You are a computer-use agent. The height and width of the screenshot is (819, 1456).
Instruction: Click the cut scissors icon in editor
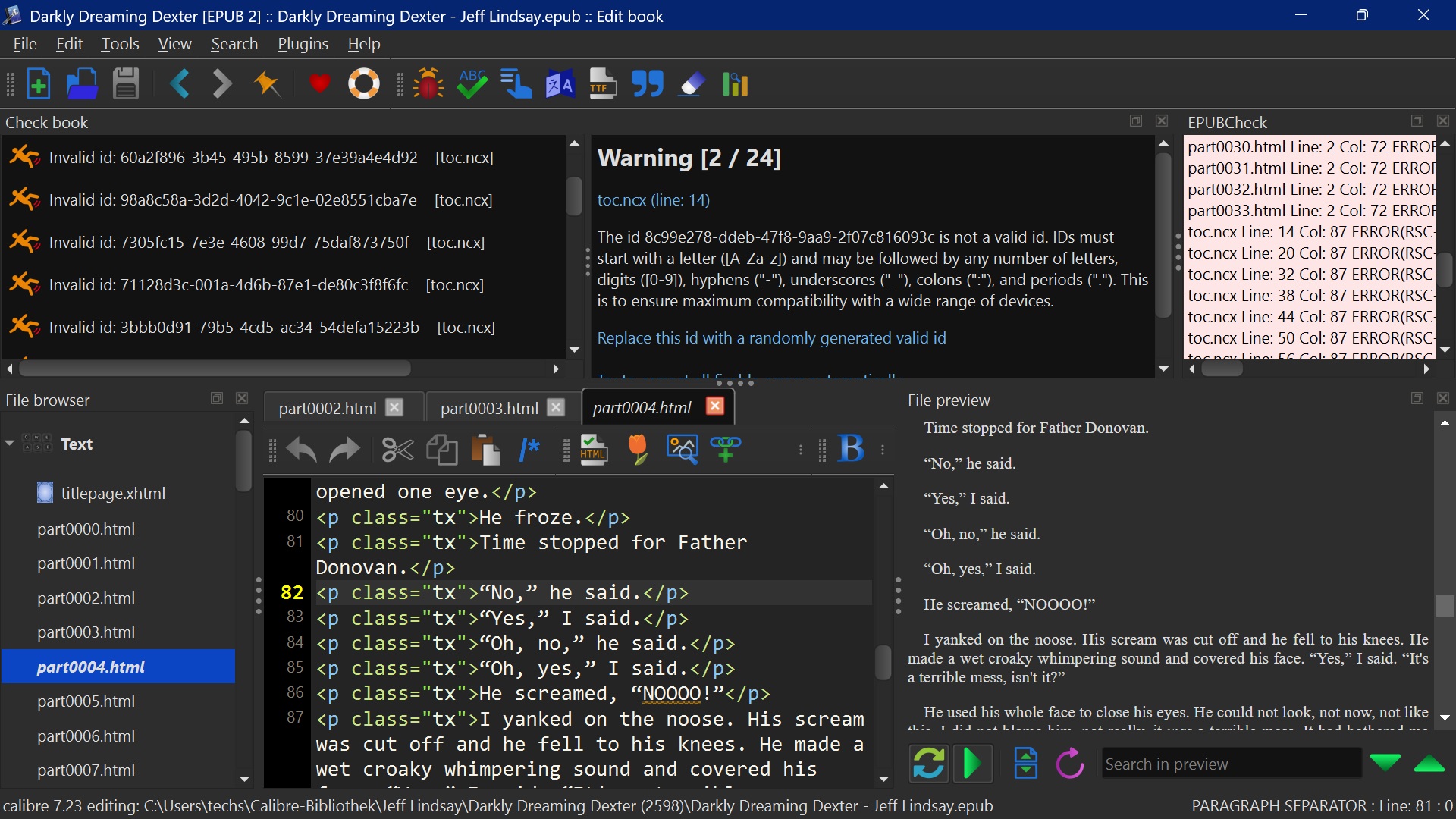397,450
